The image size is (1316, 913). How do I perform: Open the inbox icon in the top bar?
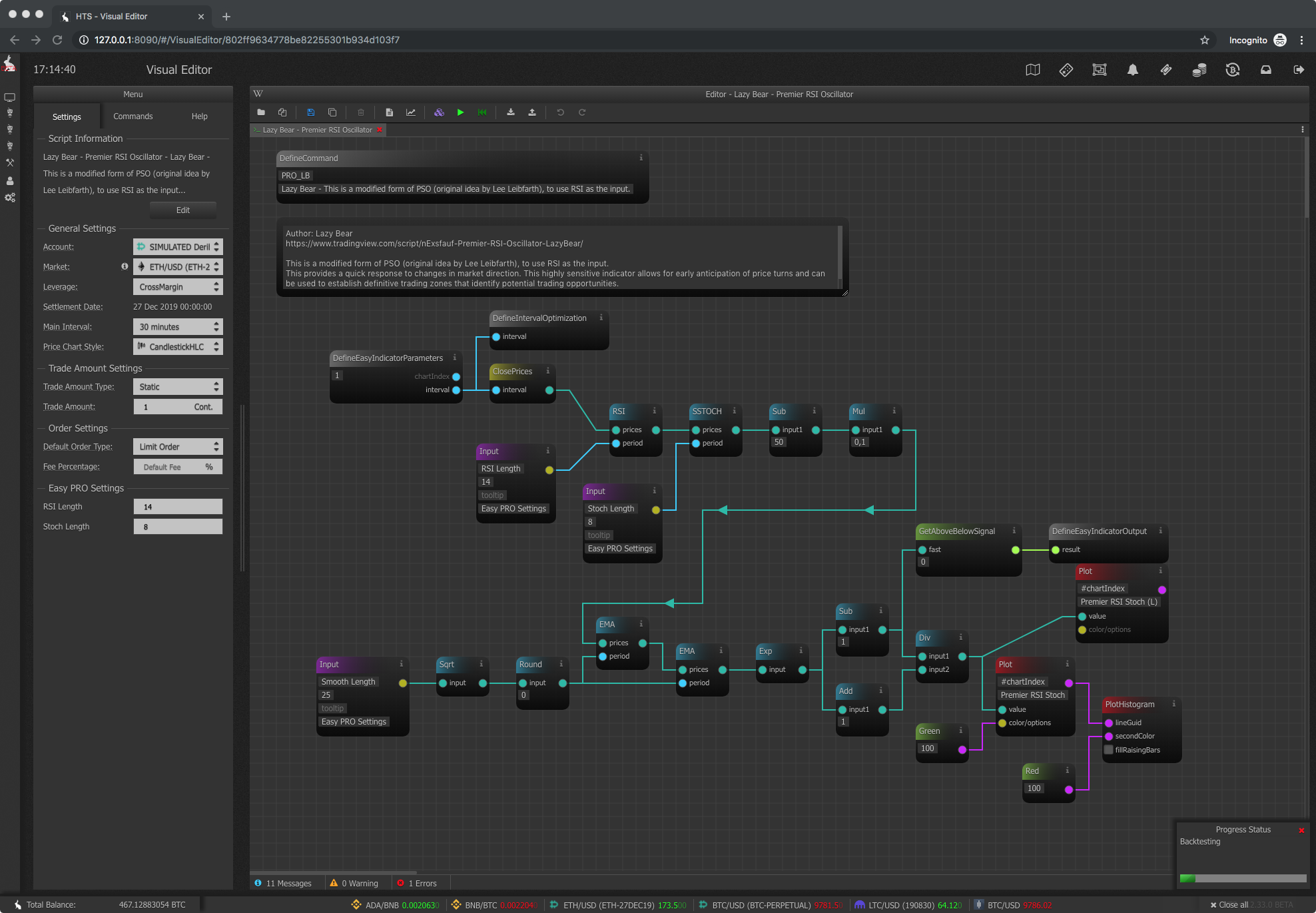click(x=1266, y=69)
